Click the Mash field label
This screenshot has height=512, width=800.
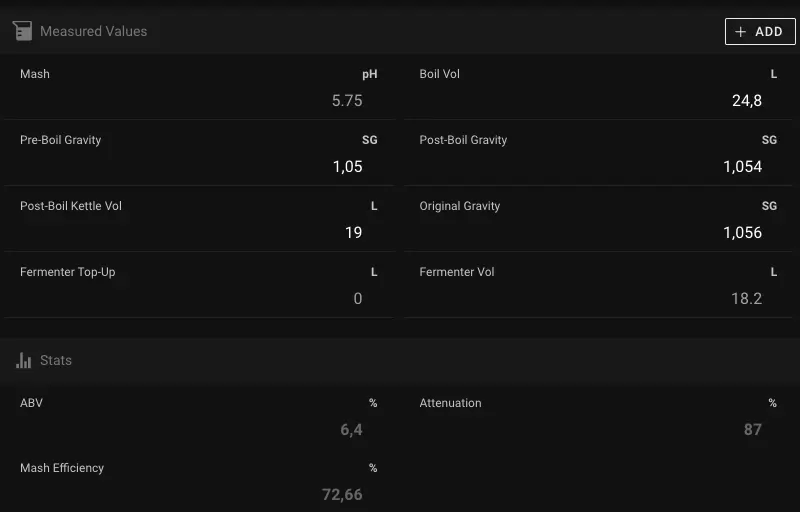(x=35, y=74)
